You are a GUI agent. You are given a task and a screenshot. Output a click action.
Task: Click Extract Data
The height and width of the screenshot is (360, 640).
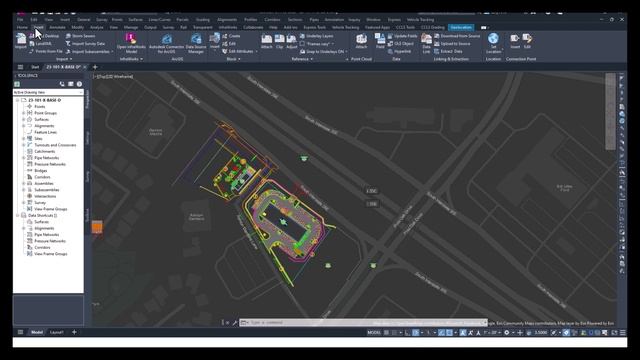click(448, 51)
